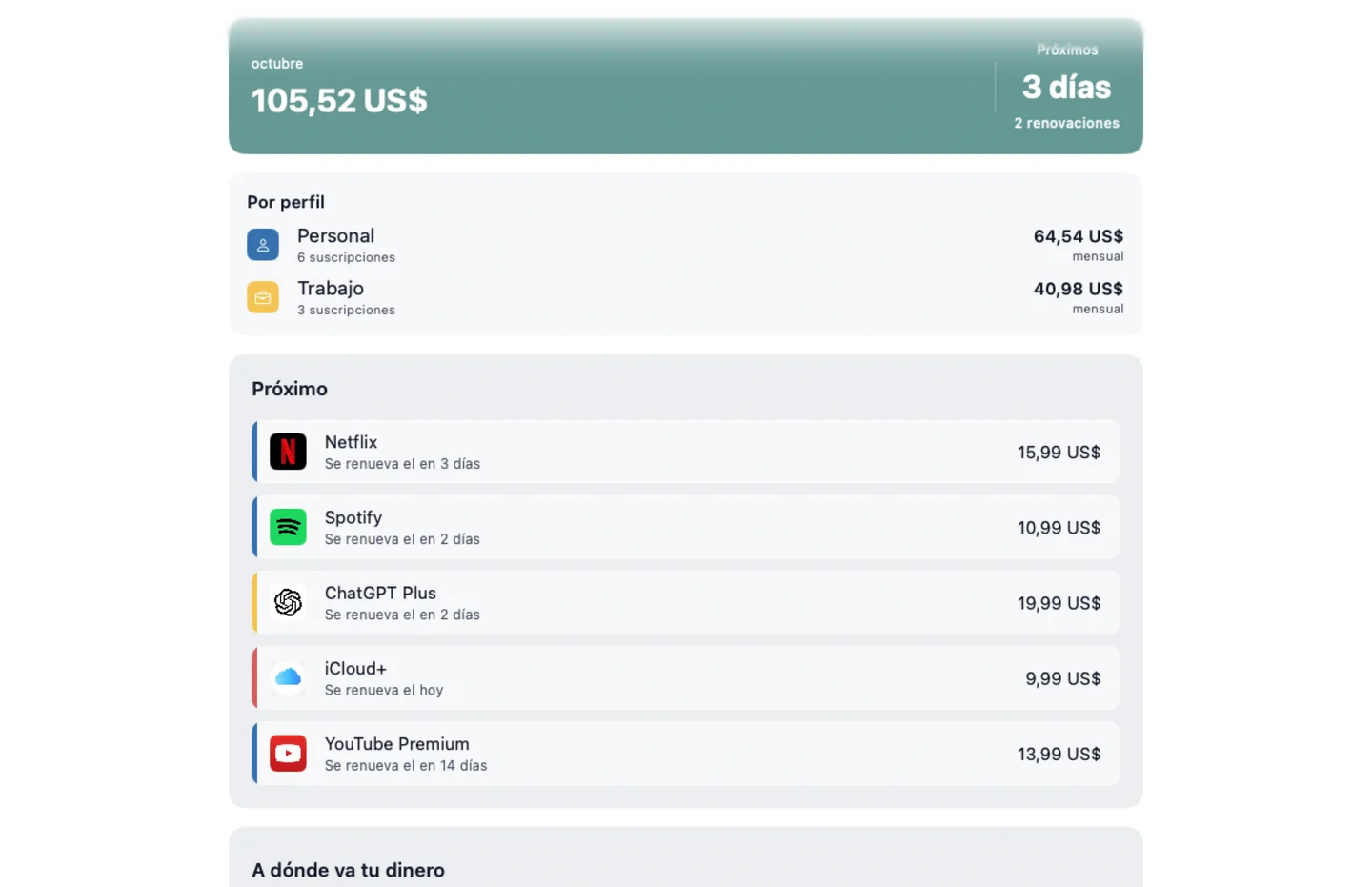Open the Spotify subscription row

[x=686, y=527]
